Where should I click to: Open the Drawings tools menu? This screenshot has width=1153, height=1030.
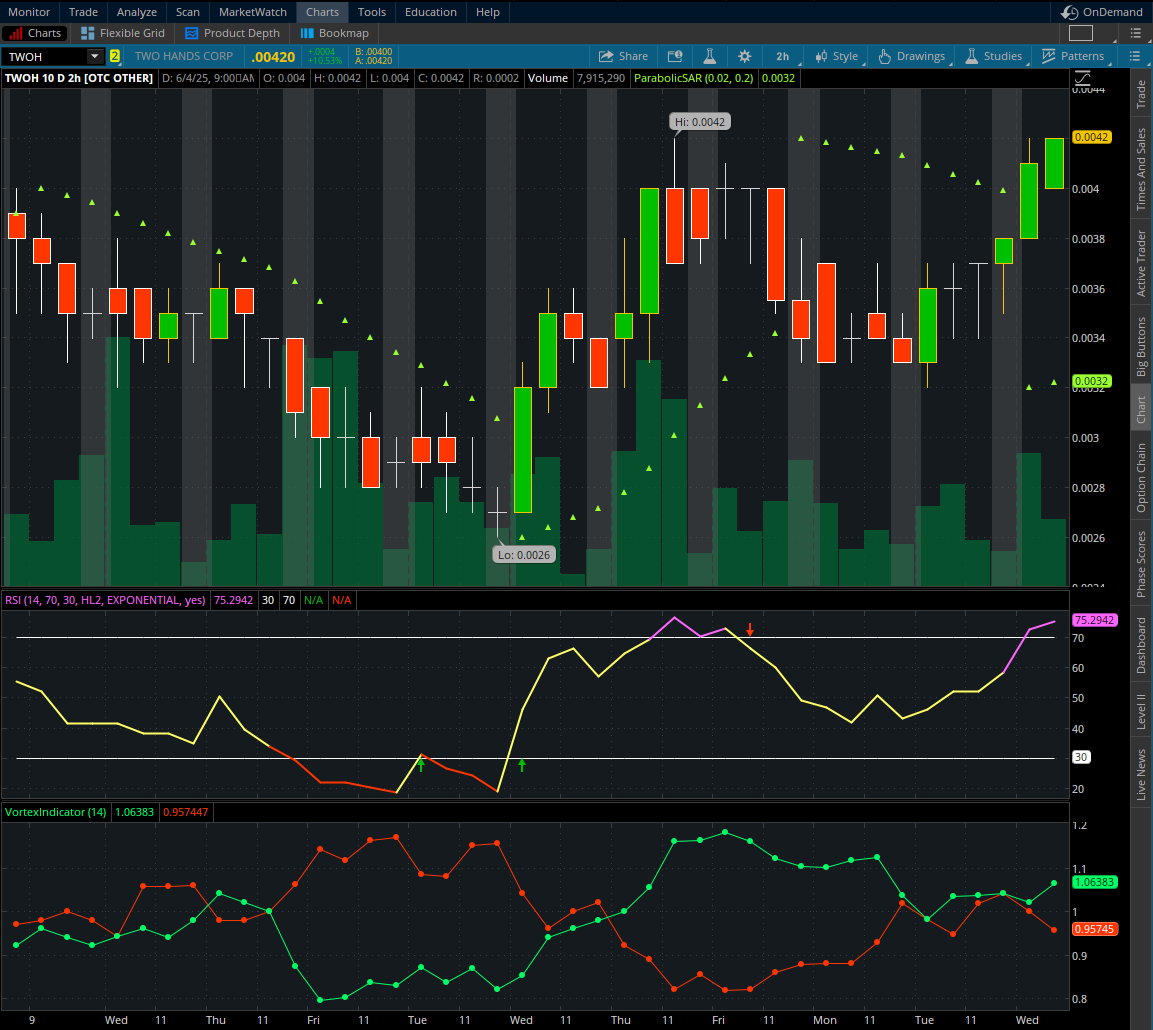pyautogui.click(x=911, y=57)
